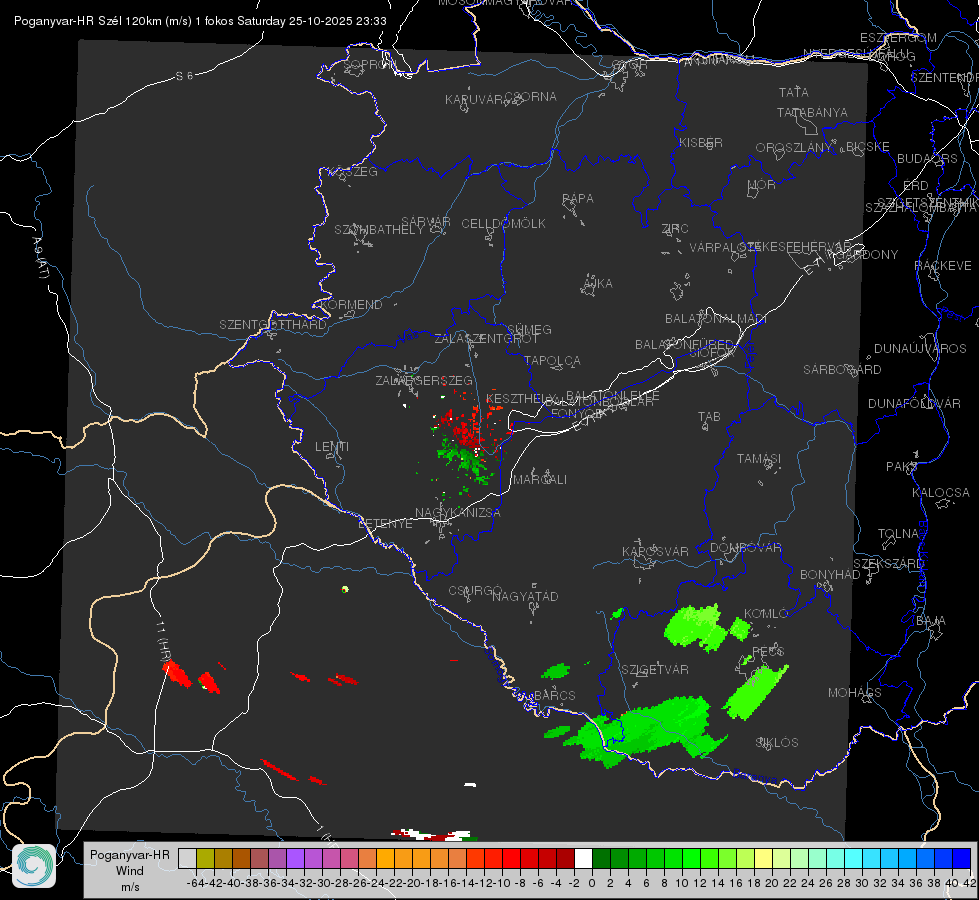The height and width of the screenshot is (900, 979).
Task: Select the BALATONFÜRED label
Action: click(684, 345)
